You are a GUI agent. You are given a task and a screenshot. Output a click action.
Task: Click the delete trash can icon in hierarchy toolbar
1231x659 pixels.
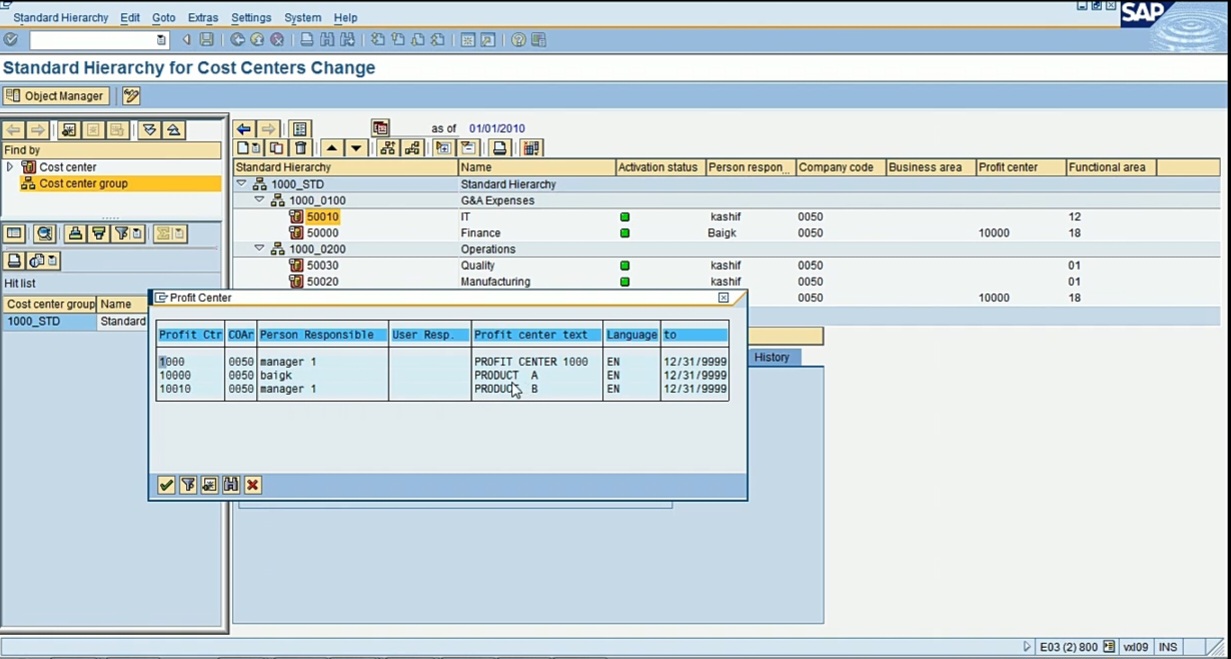[x=300, y=148]
